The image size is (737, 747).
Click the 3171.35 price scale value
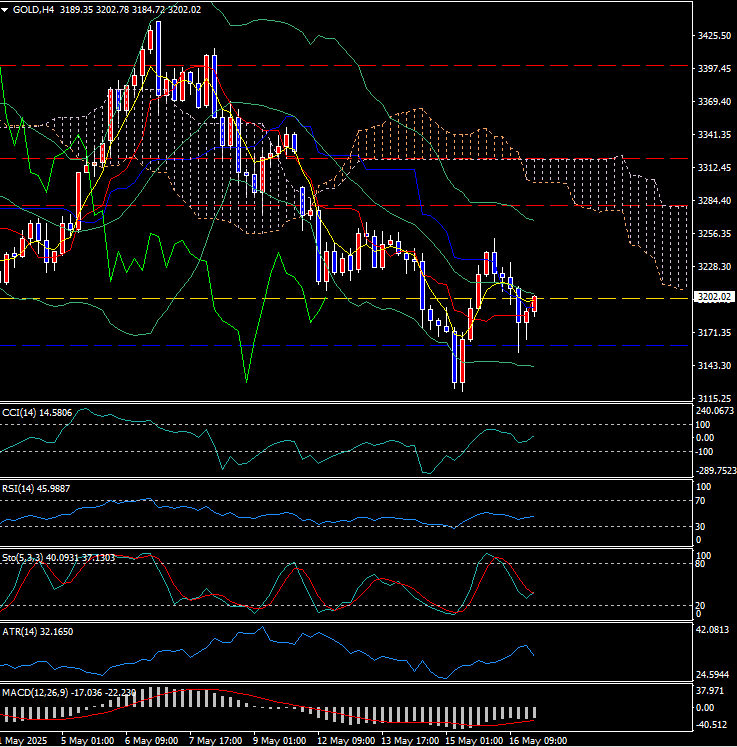point(714,333)
